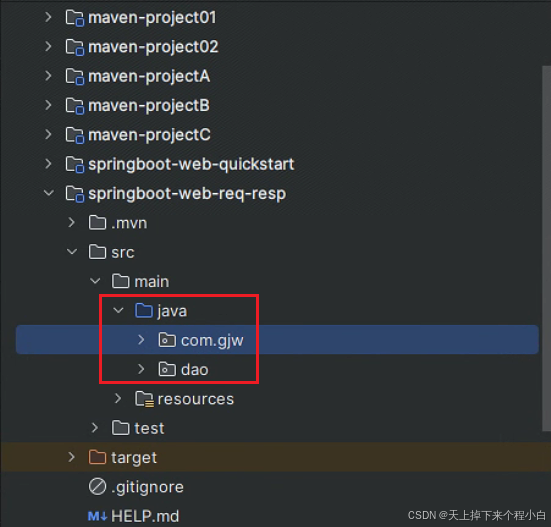Click the src folder icon
The height and width of the screenshot is (527, 551).
tap(97, 252)
